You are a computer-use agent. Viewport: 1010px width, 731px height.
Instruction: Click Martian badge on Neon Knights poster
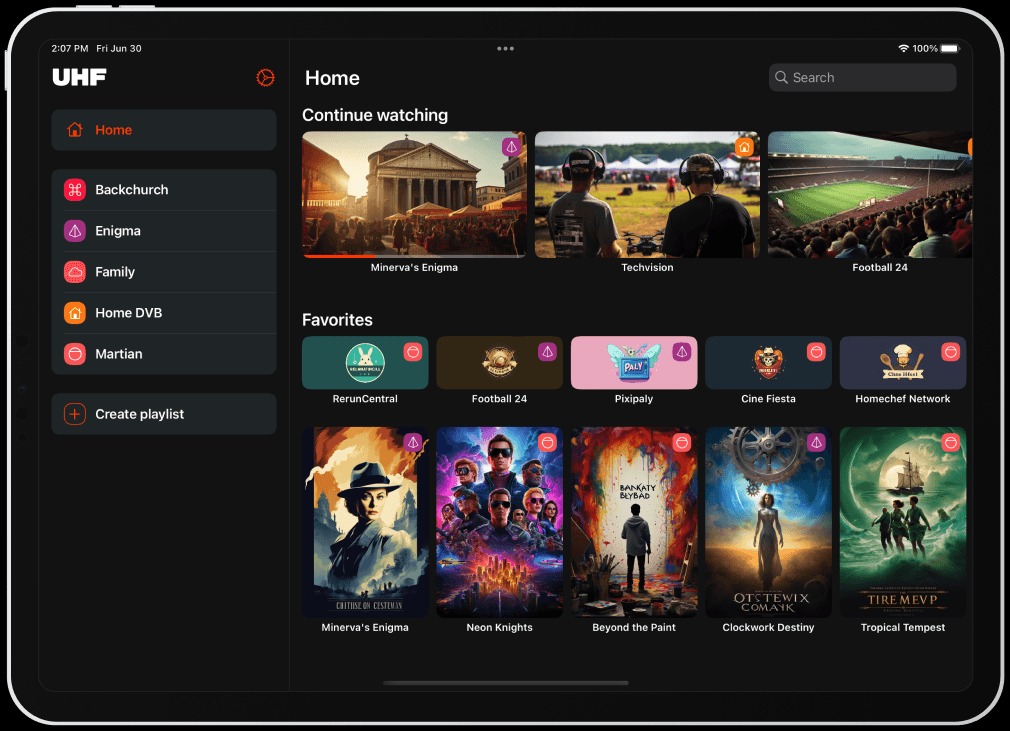click(x=548, y=442)
